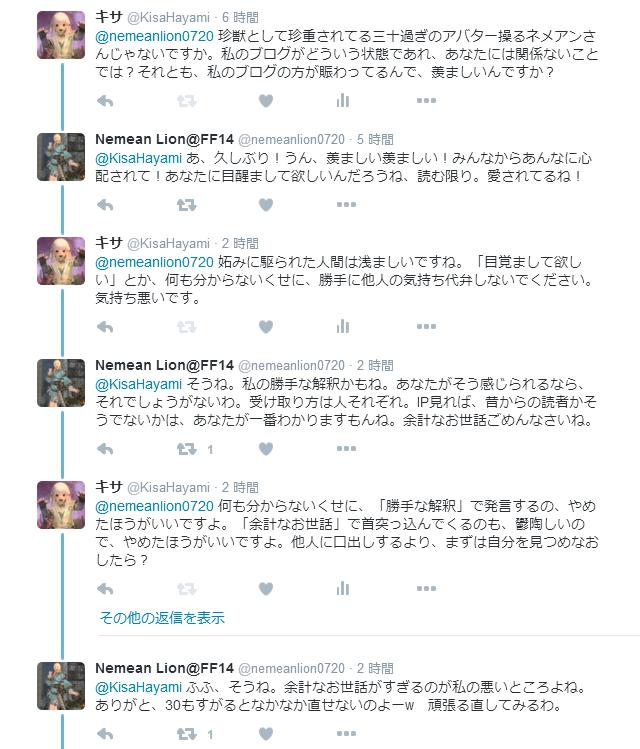The height and width of the screenshot is (749, 640).
Task: Open more options on first キサ tweet
Action: pyautogui.click(x=427, y=100)
